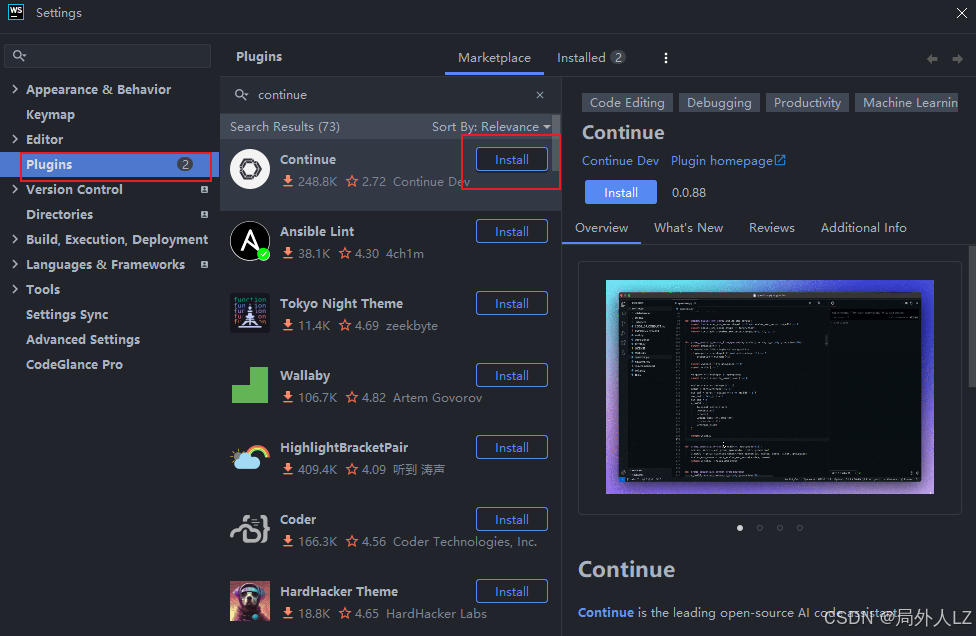Open the Sort By: Relevance dropdown
This screenshot has height=636, width=976.
tap(491, 126)
